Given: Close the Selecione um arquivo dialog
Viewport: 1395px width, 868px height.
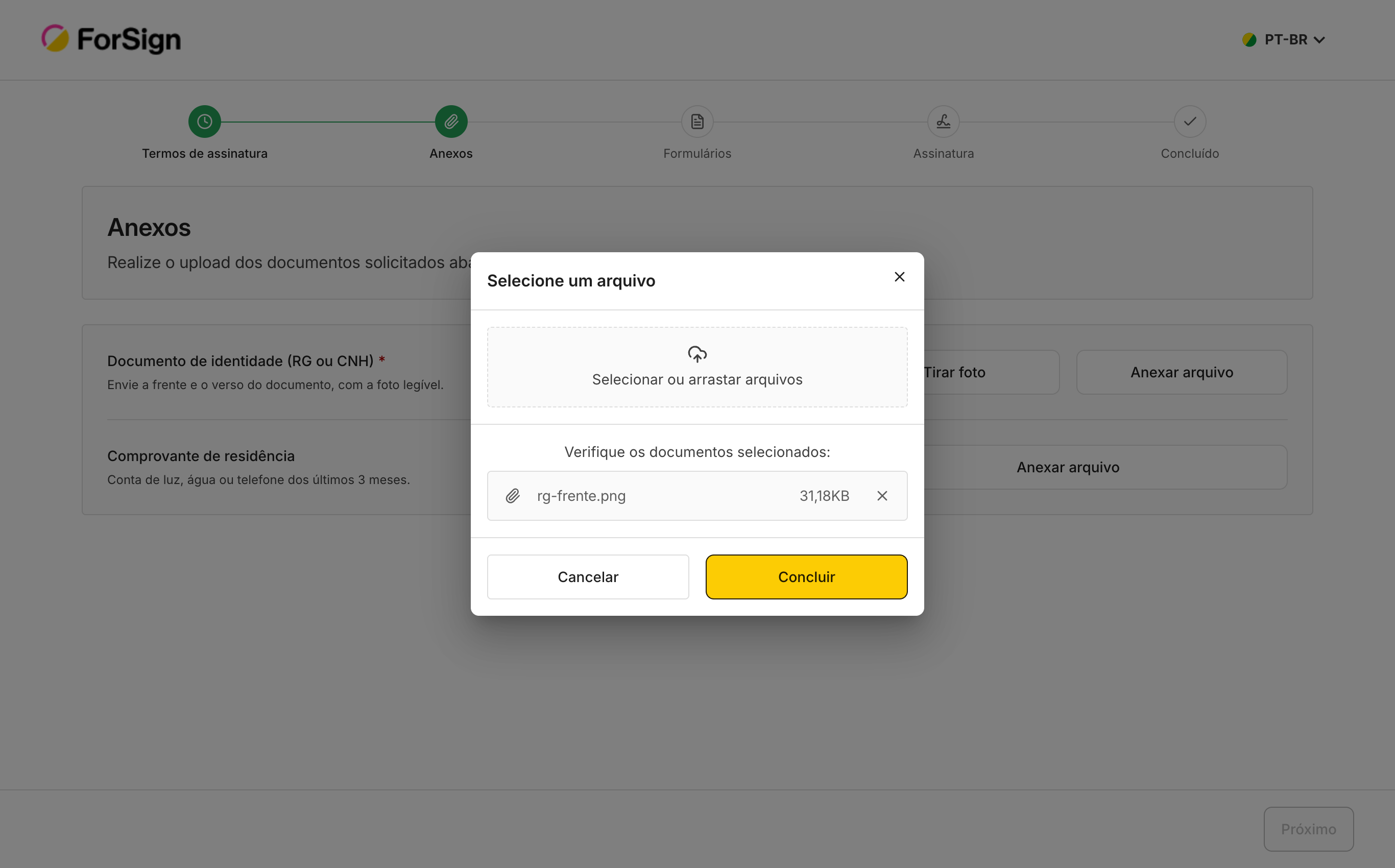Looking at the screenshot, I should [899, 277].
